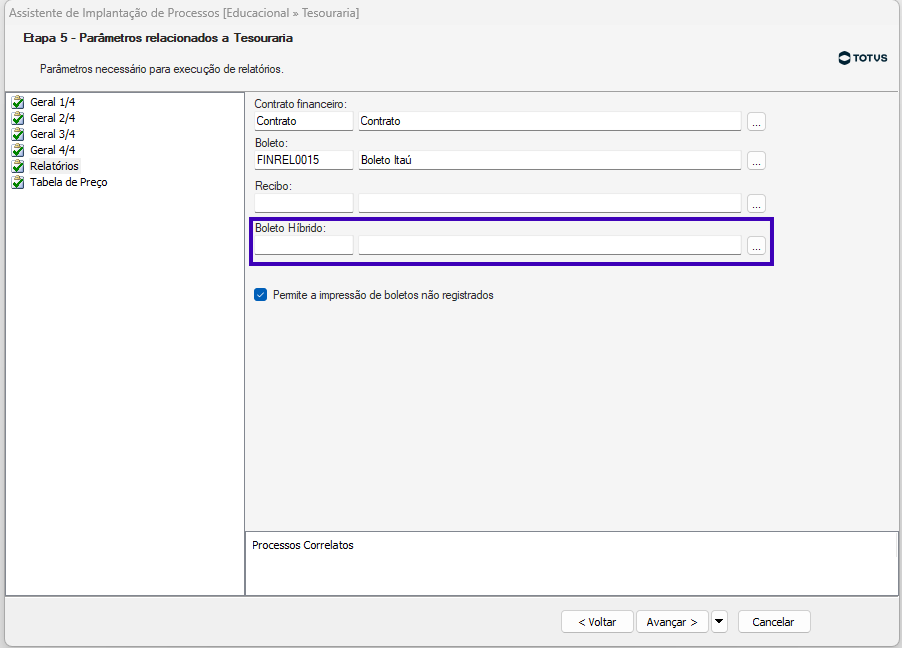Click the checkmark icon beside Geral 2/4

click(17, 118)
